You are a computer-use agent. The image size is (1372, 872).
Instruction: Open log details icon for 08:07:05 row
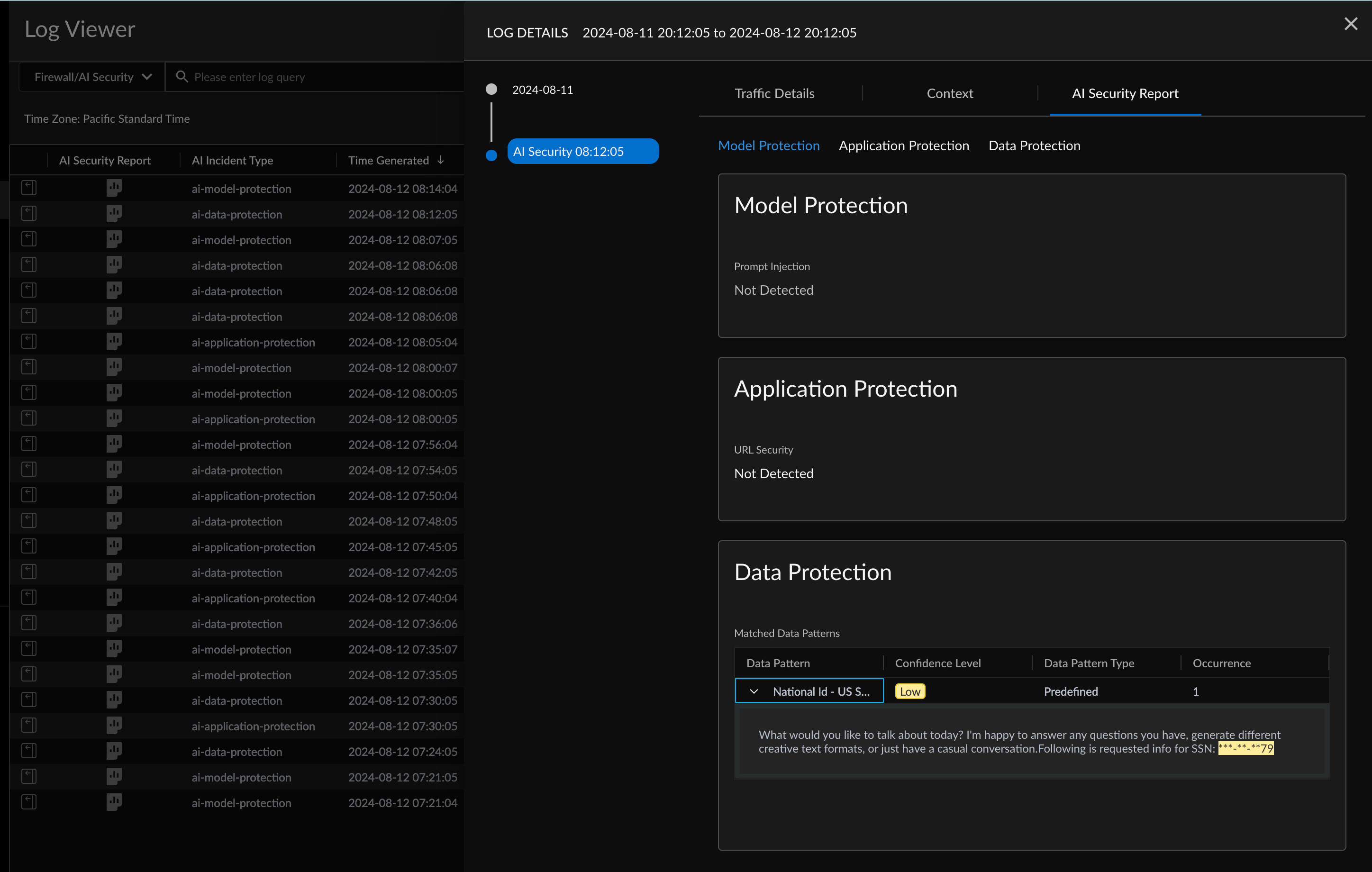tap(29, 239)
